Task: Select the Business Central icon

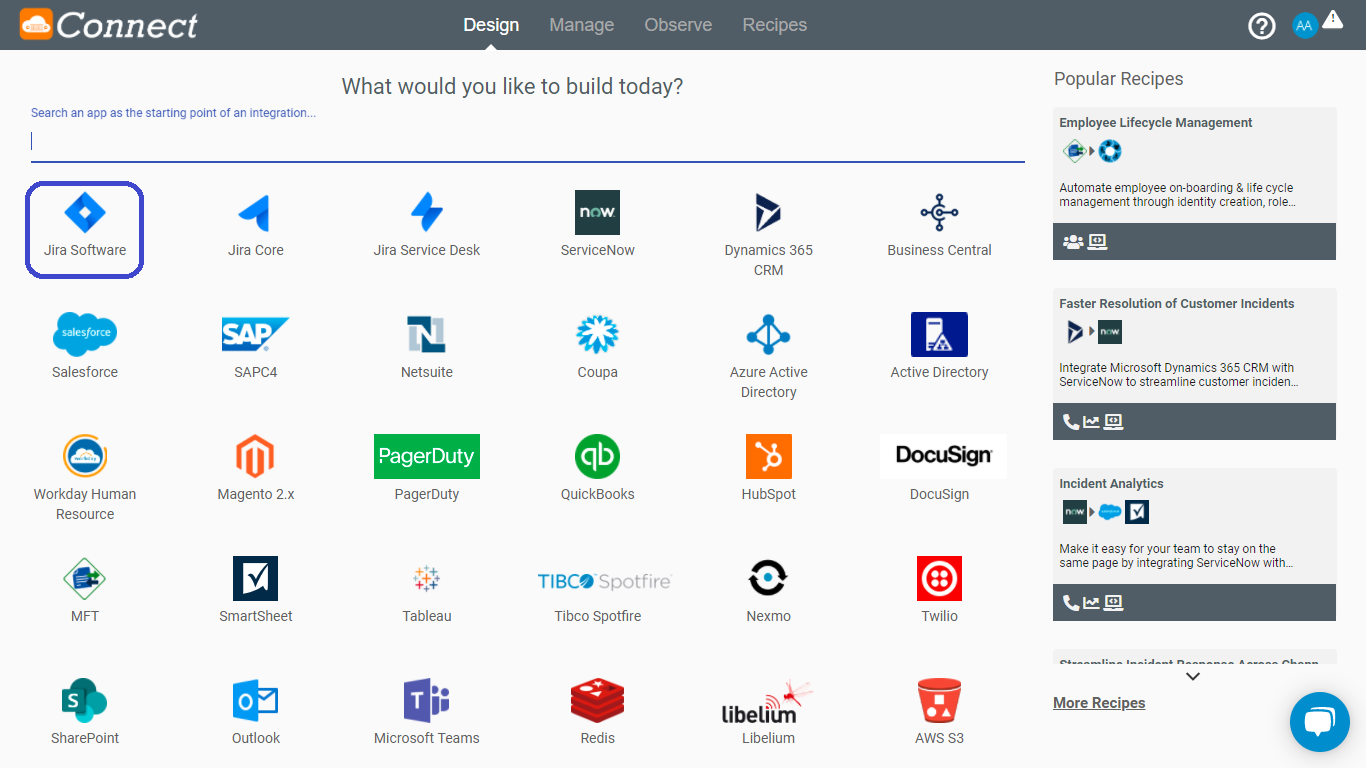Action: (939, 212)
